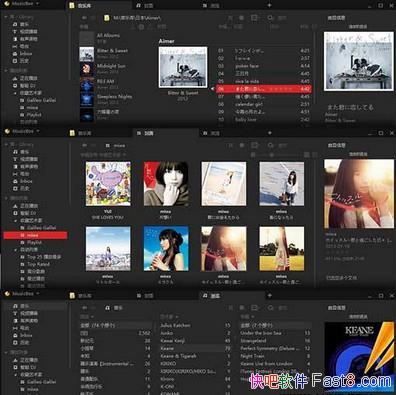Image resolution: width=396 pixels, height=395 pixels.
Task: Open the MusicBee menu in top window
Action: click(22, 4)
